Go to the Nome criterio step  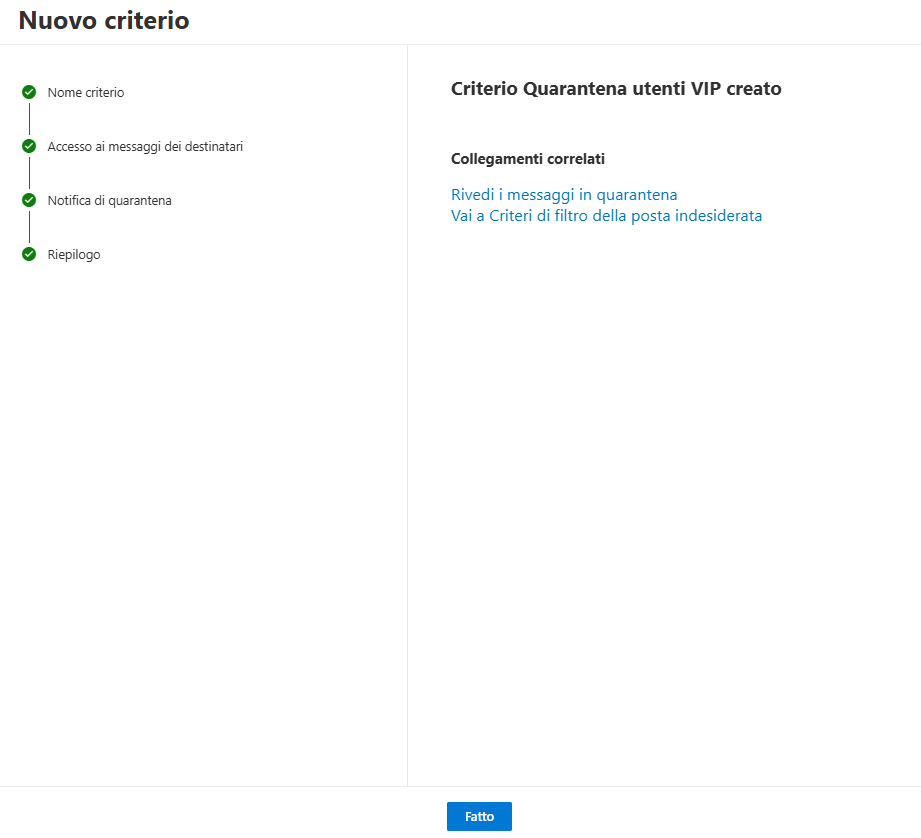point(86,93)
